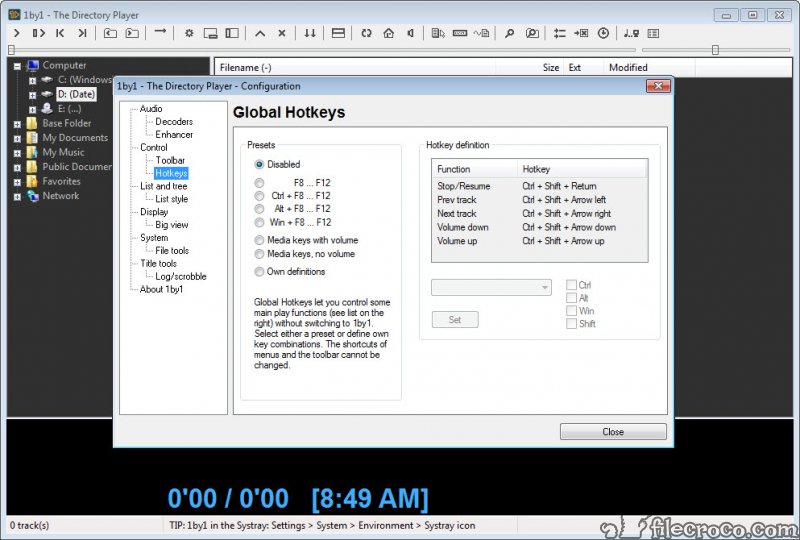Sort by Modified column header
The height and width of the screenshot is (540, 800).
pyautogui.click(x=649, y=67)
